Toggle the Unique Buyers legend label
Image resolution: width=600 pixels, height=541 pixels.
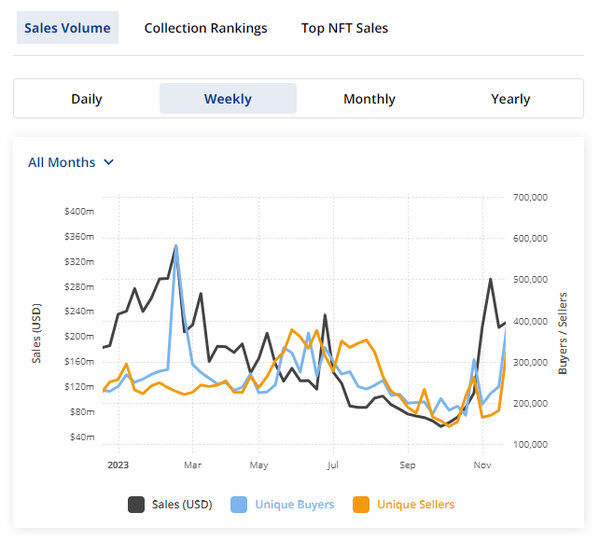tap(294, 505)
